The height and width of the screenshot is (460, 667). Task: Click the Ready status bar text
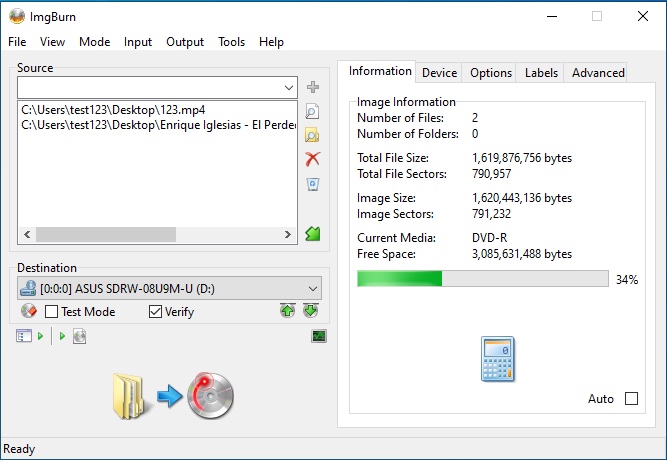click(19, 449)
